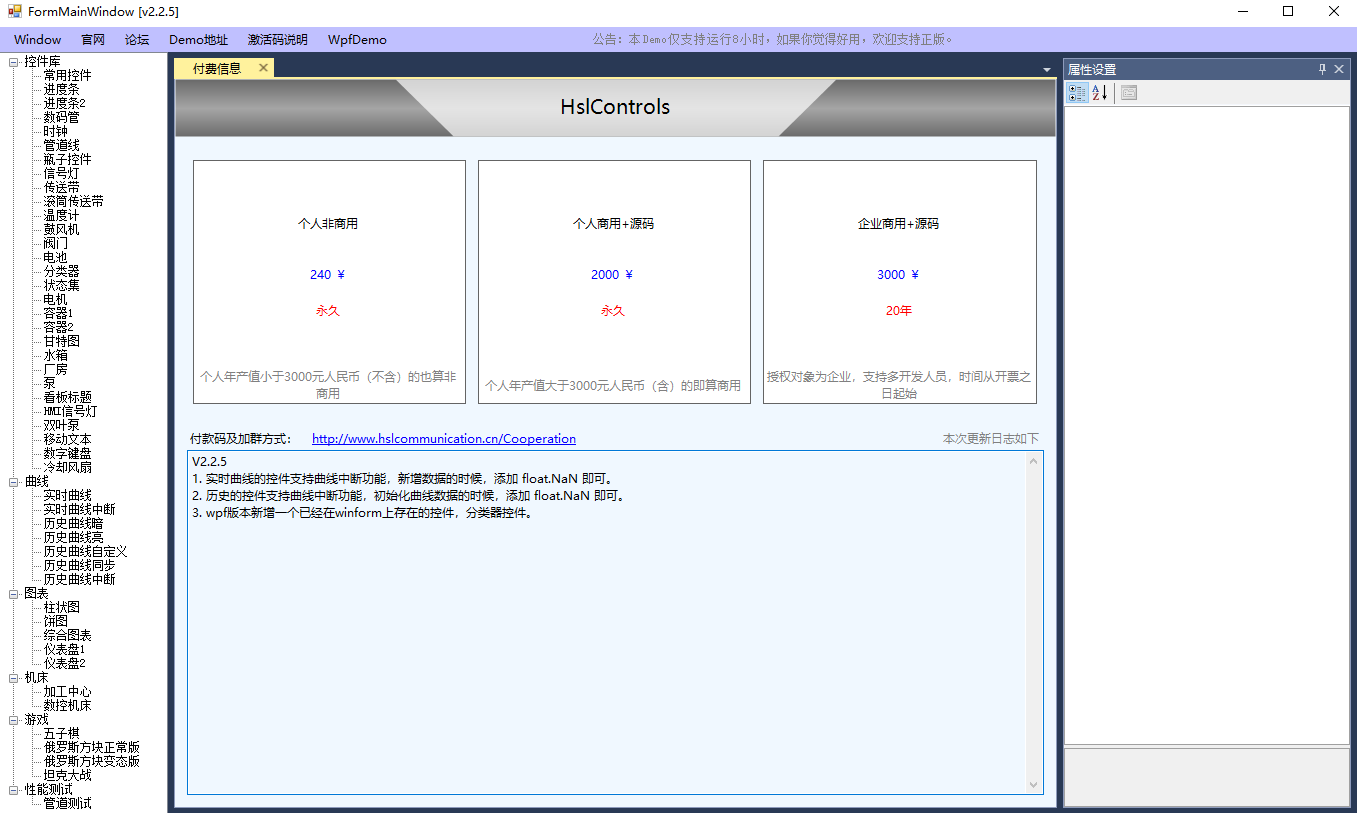Sort properties alphabetically with the A-Z icon

click(x=1100, y=93)
